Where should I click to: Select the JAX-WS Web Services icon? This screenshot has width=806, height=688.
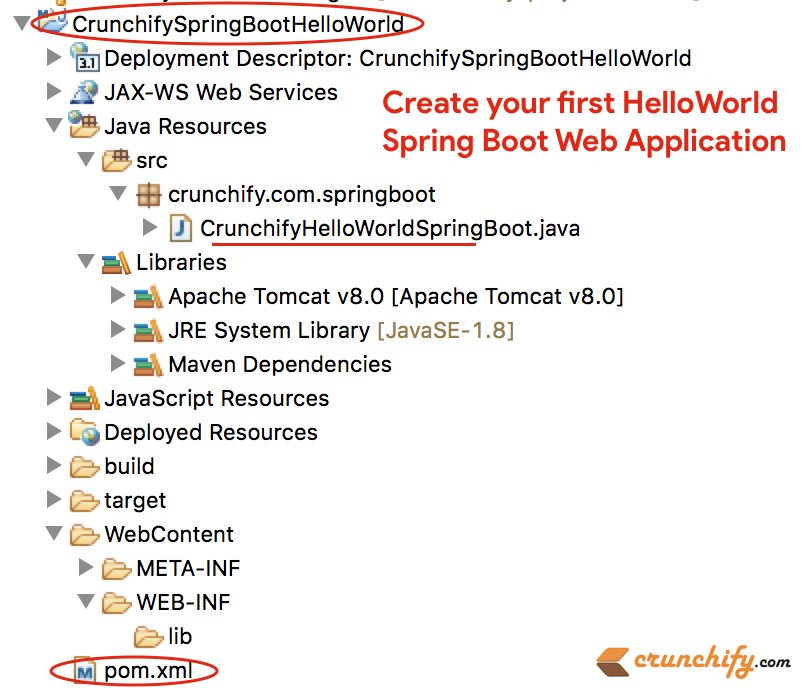pos(85,93)
